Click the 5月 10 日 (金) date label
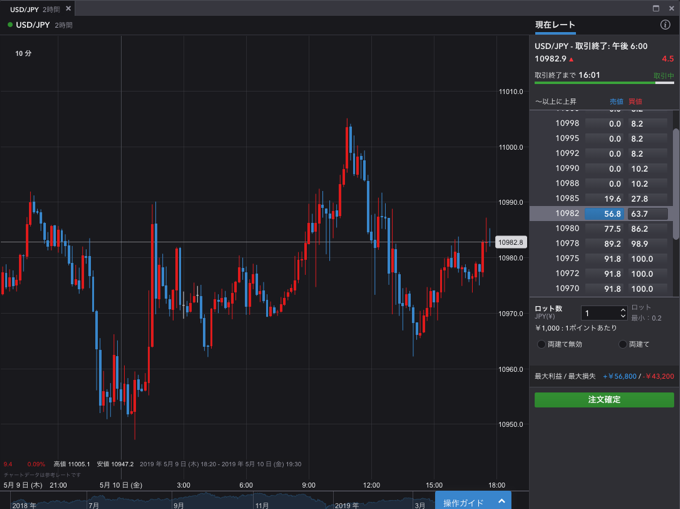 121,485
